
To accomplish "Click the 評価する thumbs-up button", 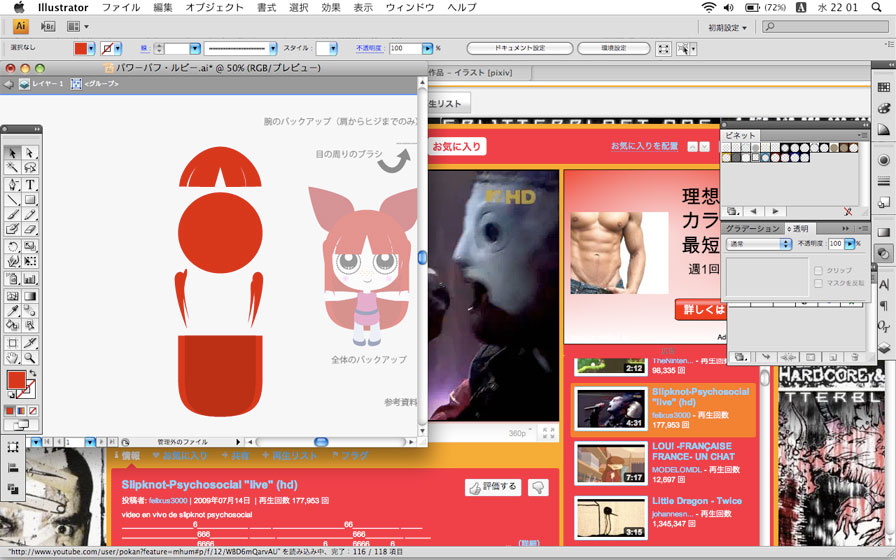I will (493, 487).
